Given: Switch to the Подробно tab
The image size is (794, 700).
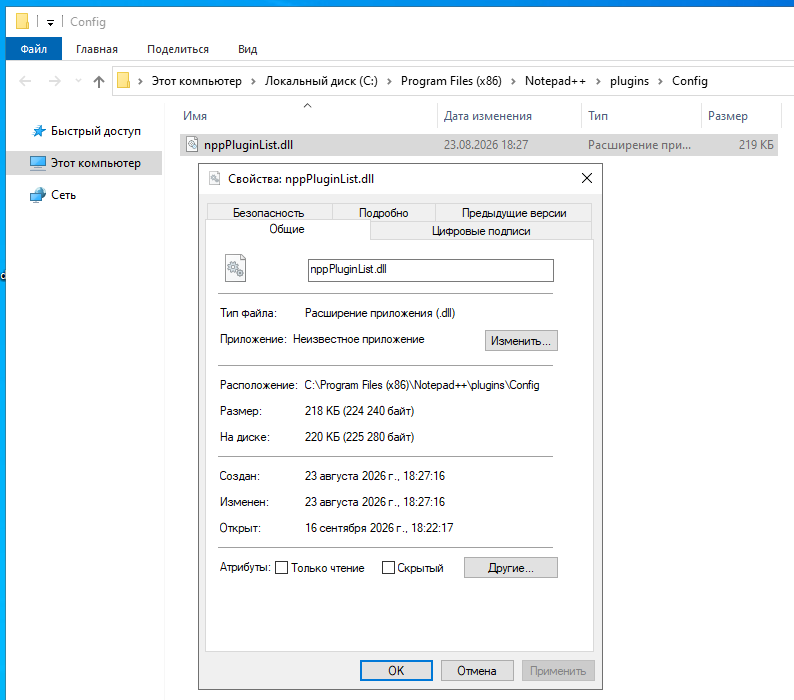Looking at the screenshot, I should pyautogui.click(x=383, y=213).
